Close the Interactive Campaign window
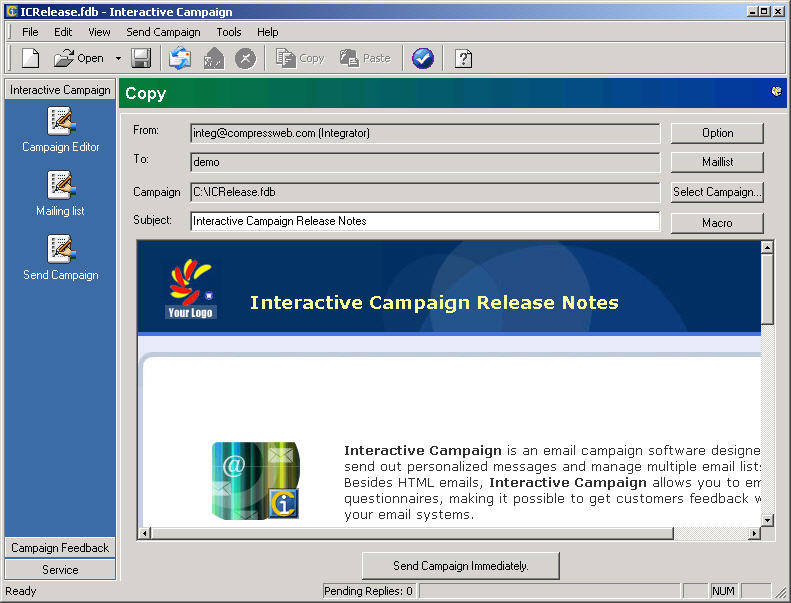Image resolution: width=791 pixels, height=603 pixels. point(778,11)
